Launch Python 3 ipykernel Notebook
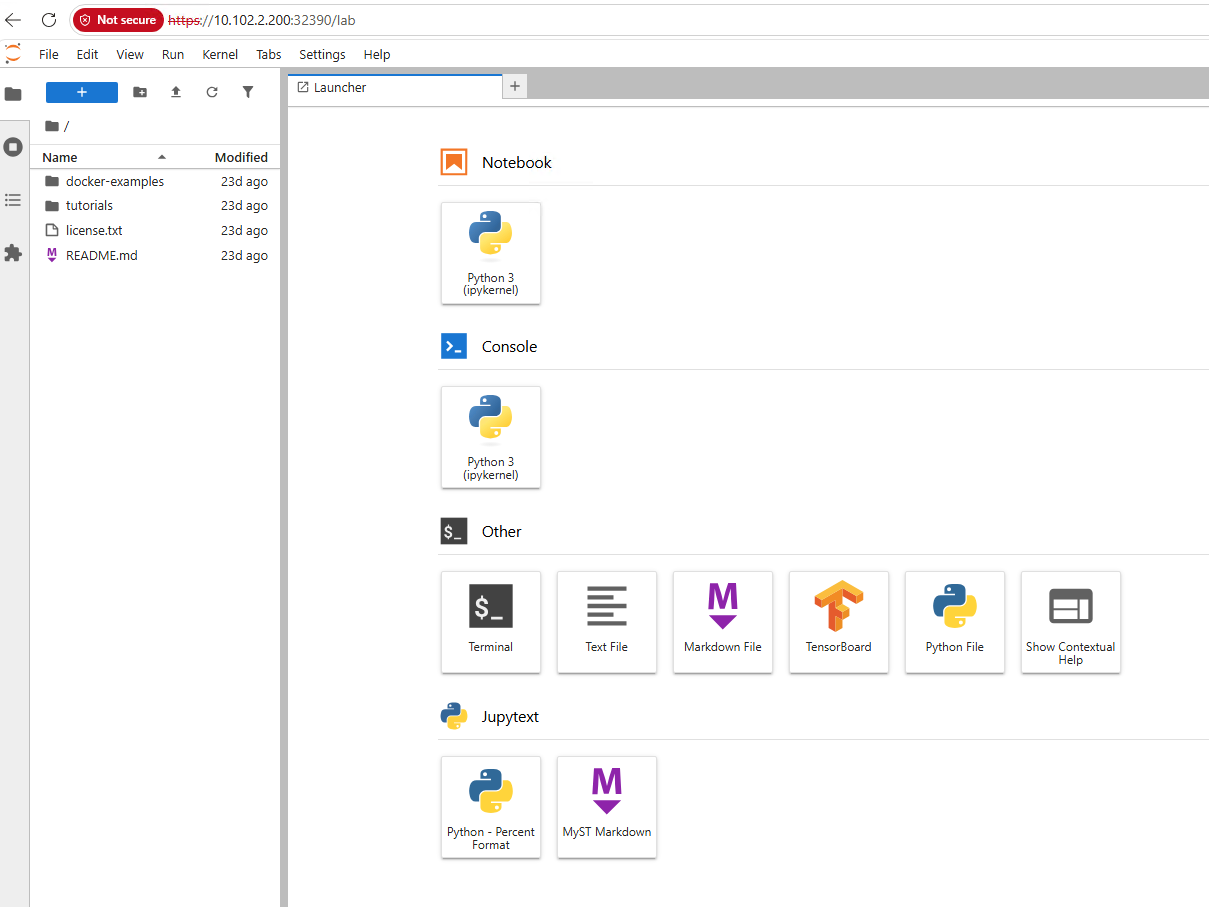The width and height of the screenshot is (1209, 907). (491, 253)
